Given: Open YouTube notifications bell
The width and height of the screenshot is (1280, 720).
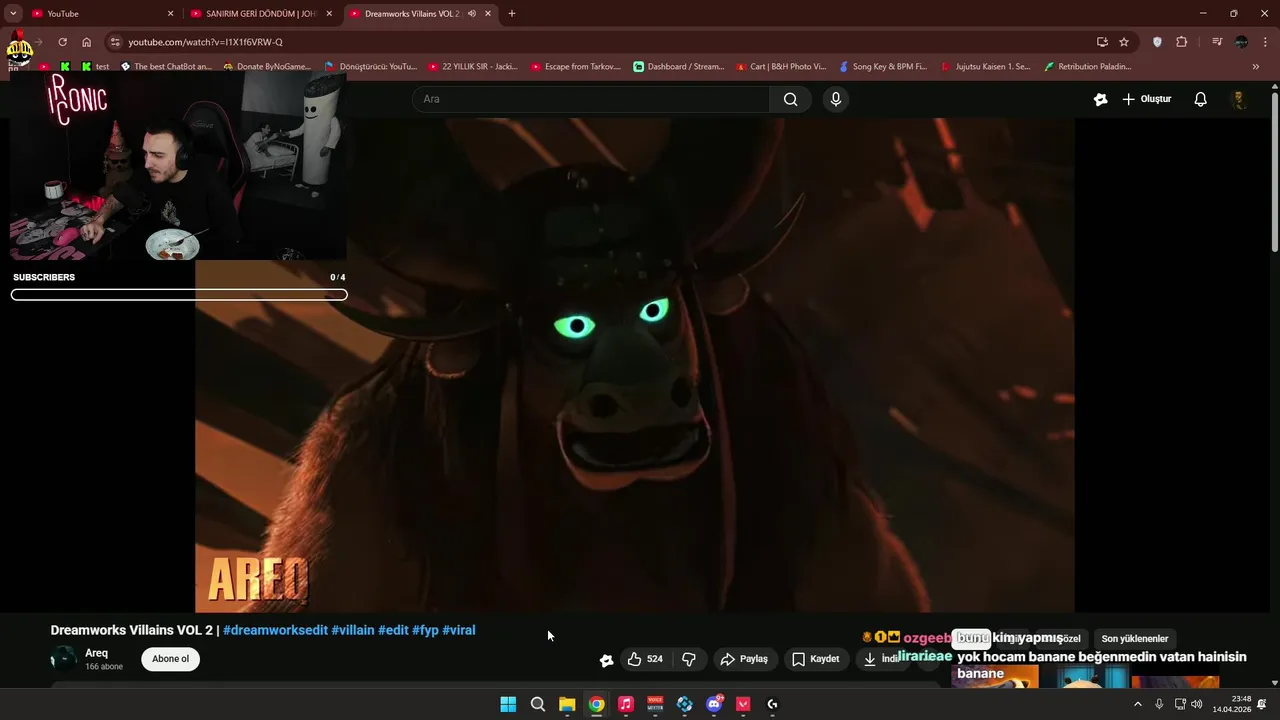Looking at the screenshot, I should click(x=1201, y=99).
